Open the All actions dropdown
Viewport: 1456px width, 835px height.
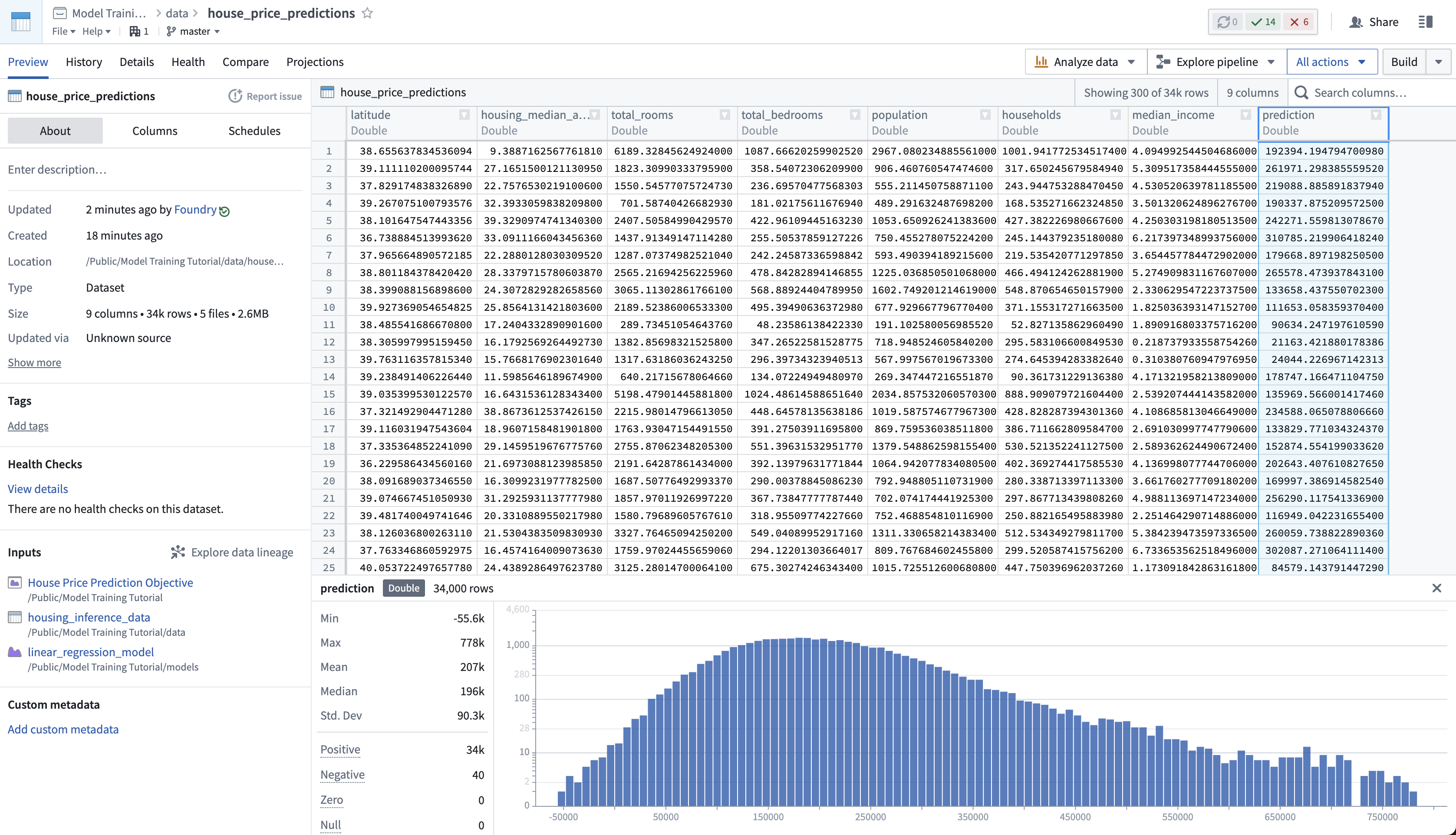(1331, 61)
